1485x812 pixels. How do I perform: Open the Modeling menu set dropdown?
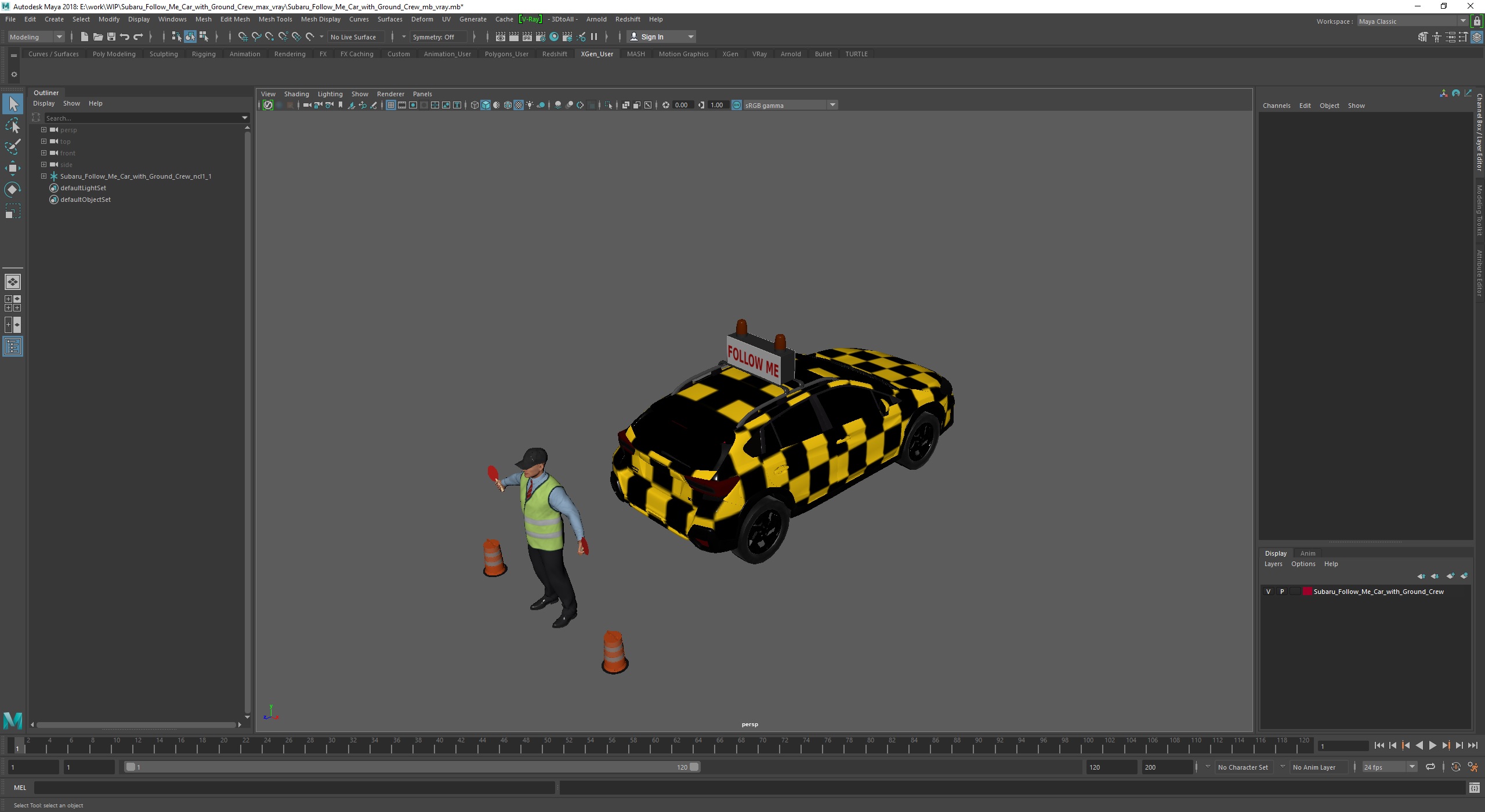coord(36,37)
